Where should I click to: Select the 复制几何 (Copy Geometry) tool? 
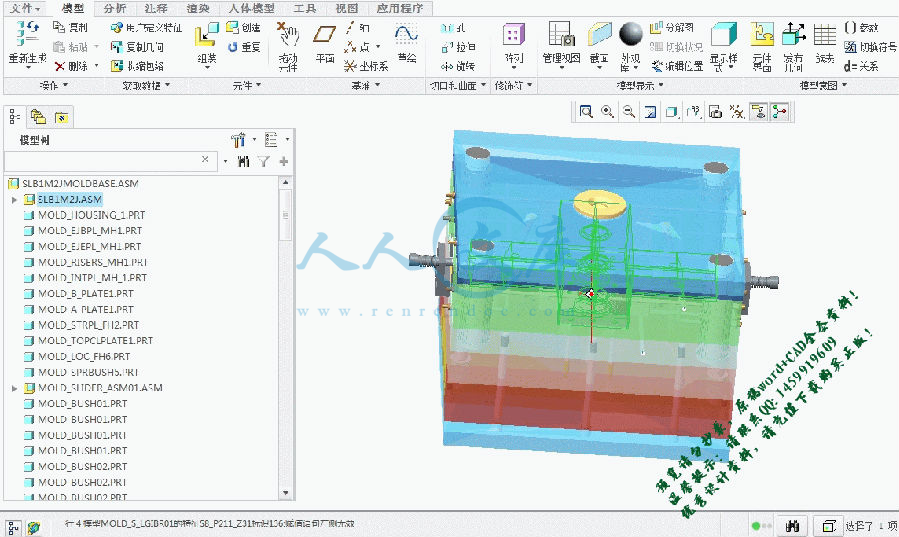coord(138,46)
